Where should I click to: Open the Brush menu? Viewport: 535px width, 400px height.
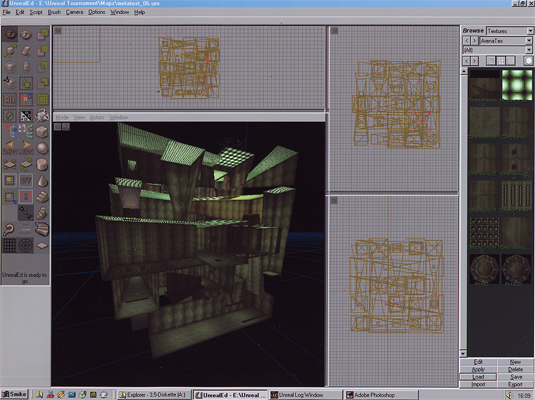pos(54,12)
